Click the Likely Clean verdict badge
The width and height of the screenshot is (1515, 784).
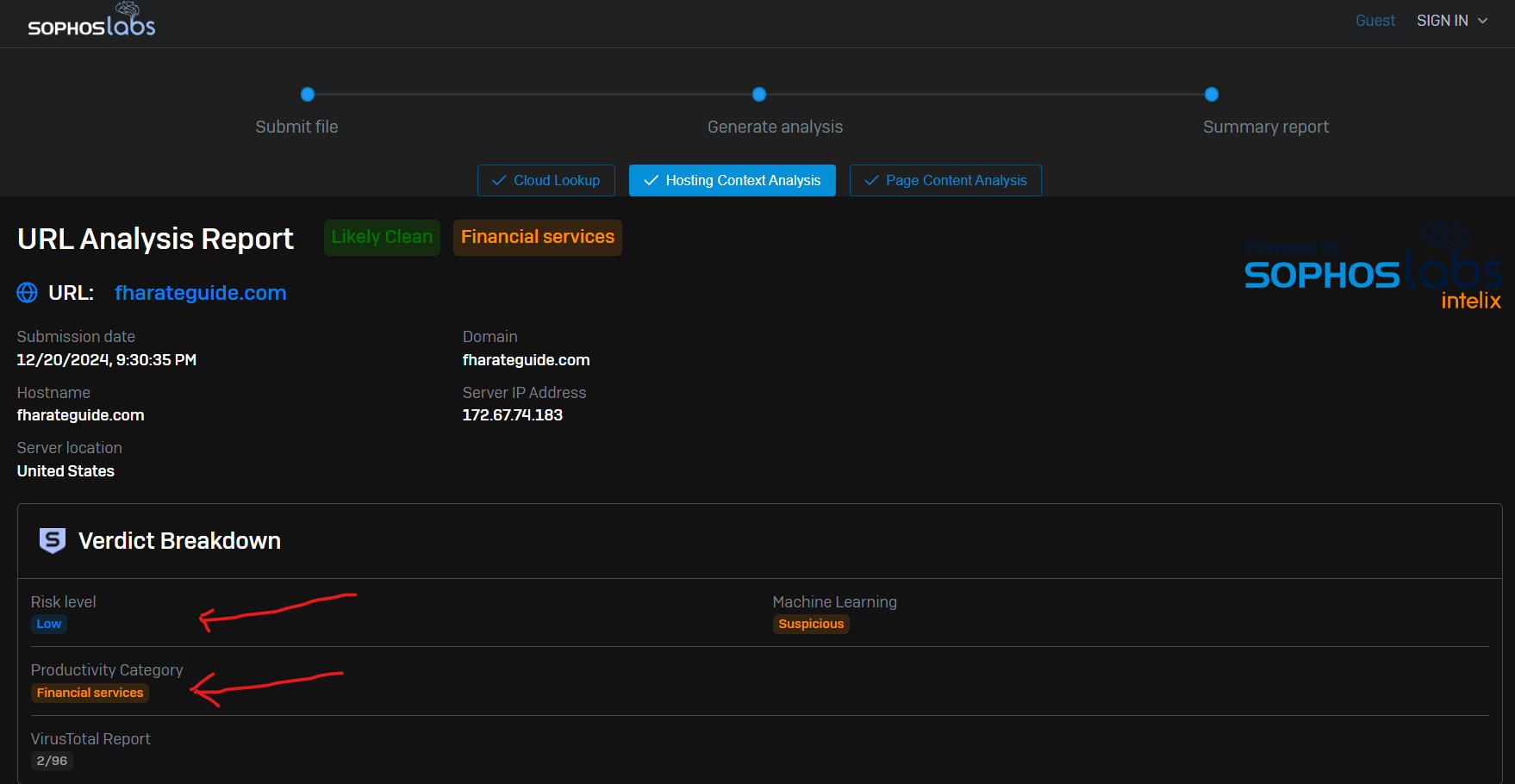click(x=382, y=237)
